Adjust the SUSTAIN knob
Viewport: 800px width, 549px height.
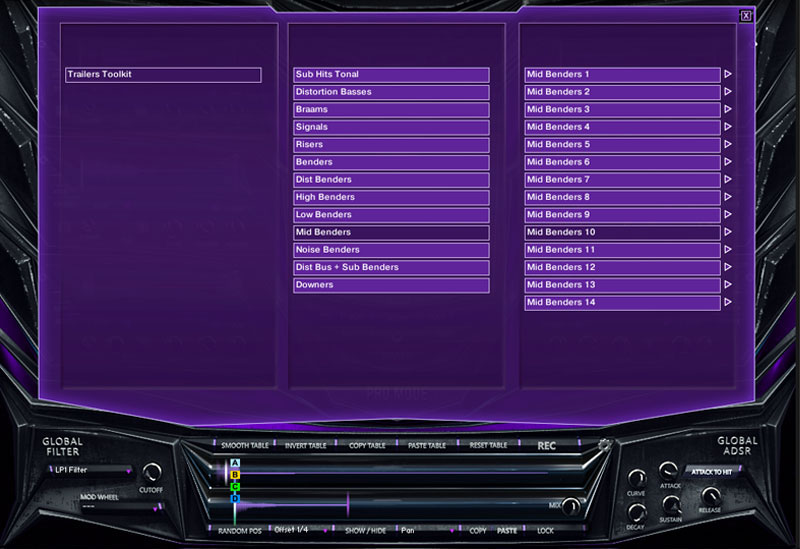coord(671,505)
